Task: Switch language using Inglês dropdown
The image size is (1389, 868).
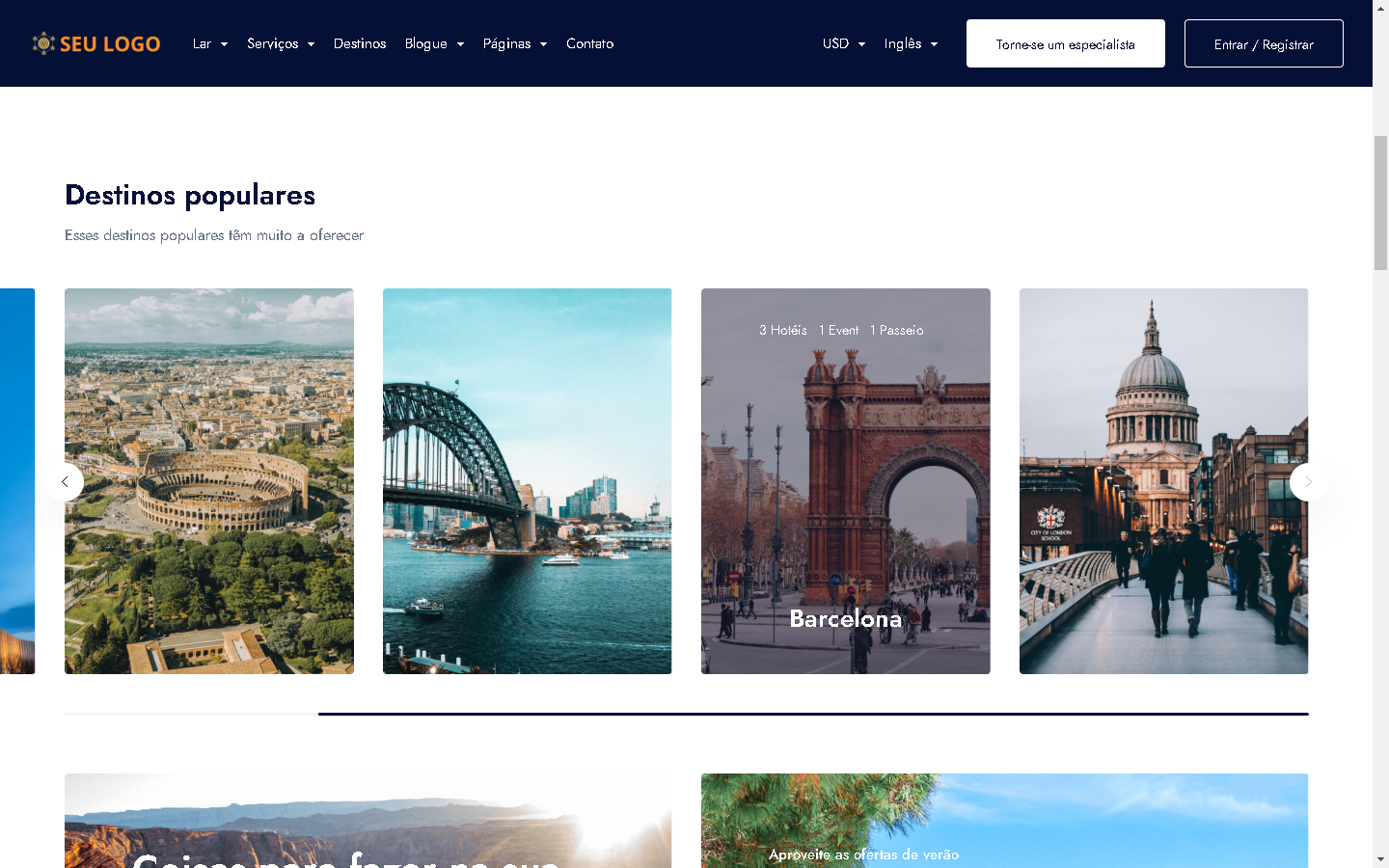Action: pos(911,43)
